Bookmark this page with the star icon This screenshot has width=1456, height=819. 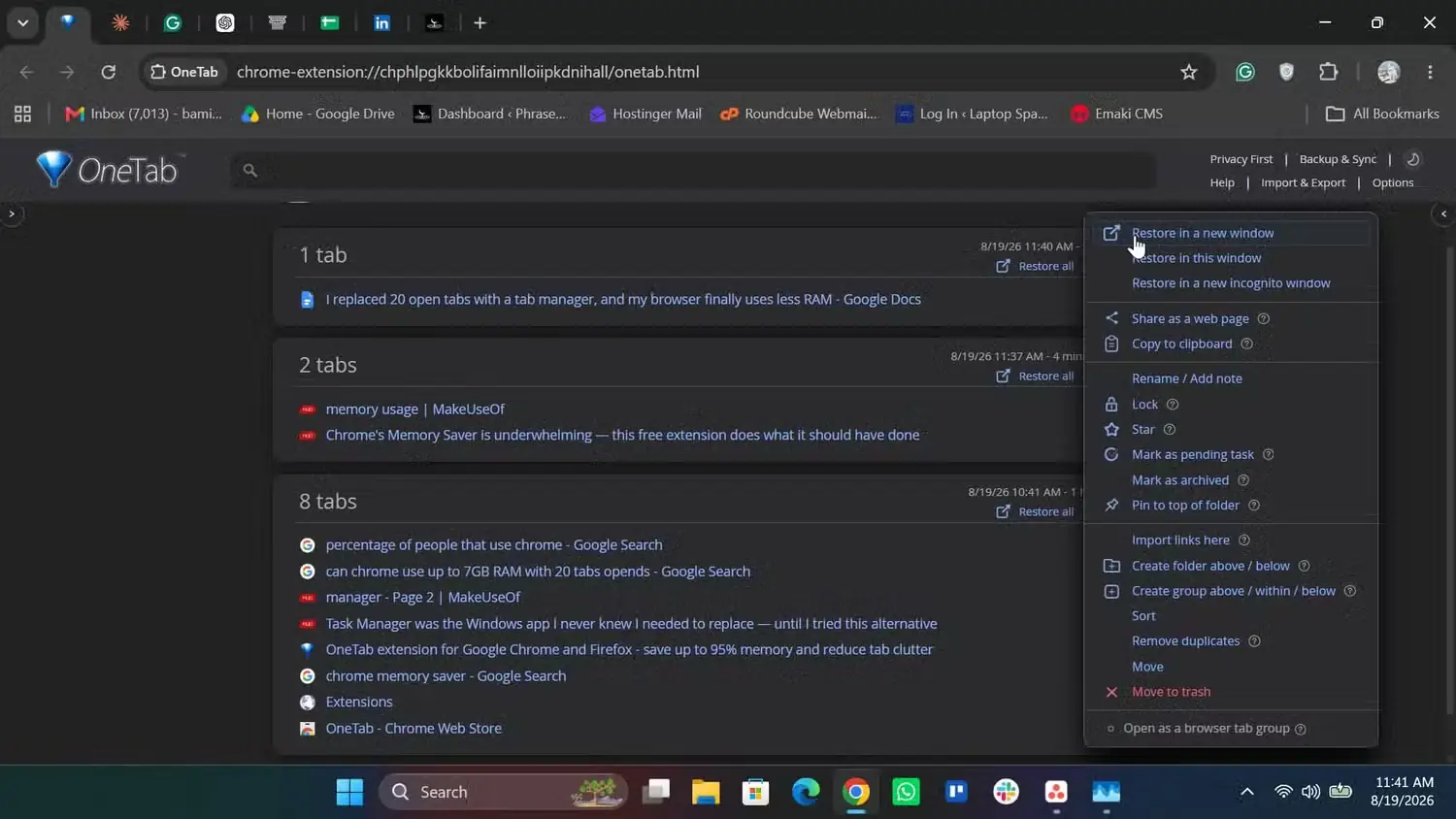click(1189, 72)
